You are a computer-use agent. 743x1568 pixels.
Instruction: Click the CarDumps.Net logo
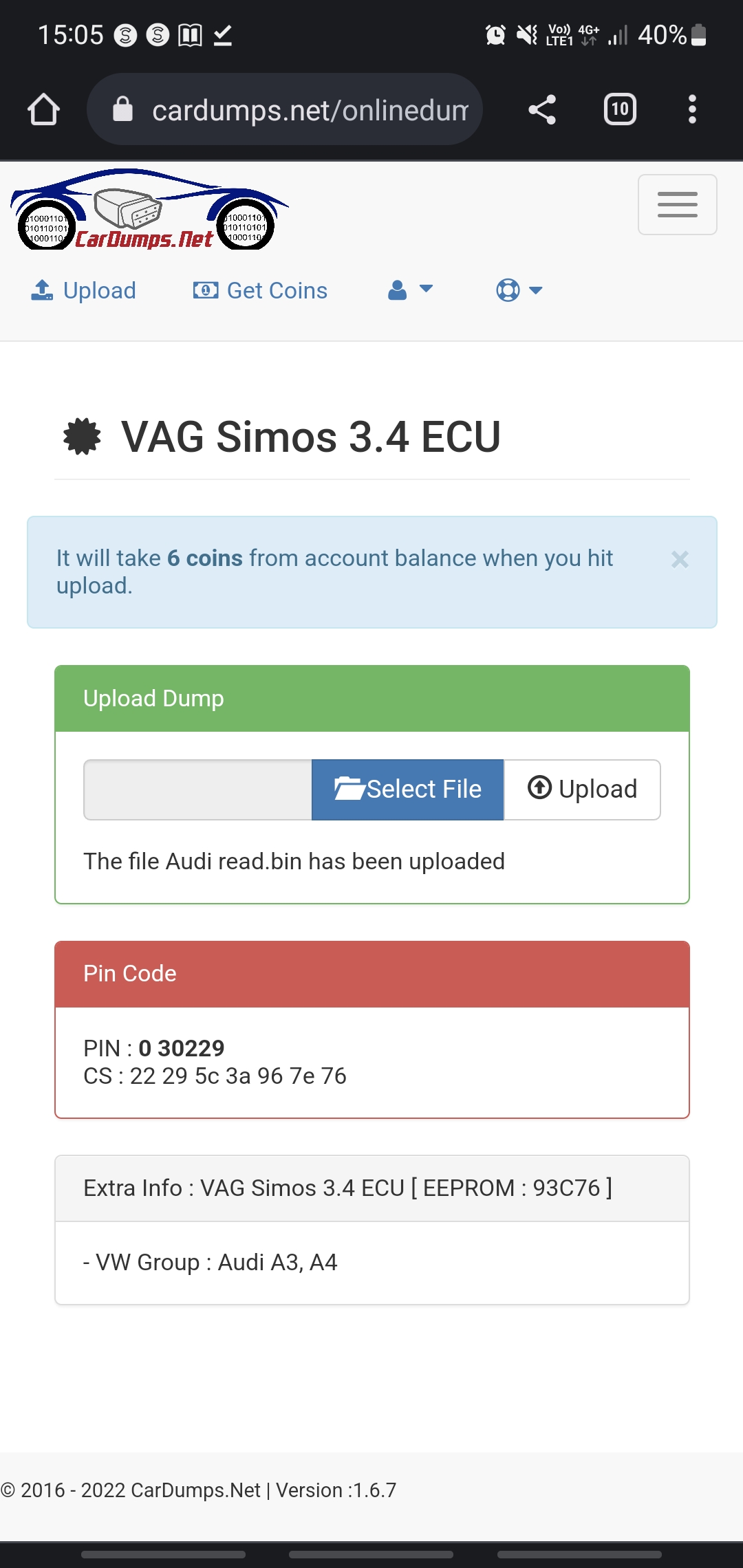click(x=148, y=210)
